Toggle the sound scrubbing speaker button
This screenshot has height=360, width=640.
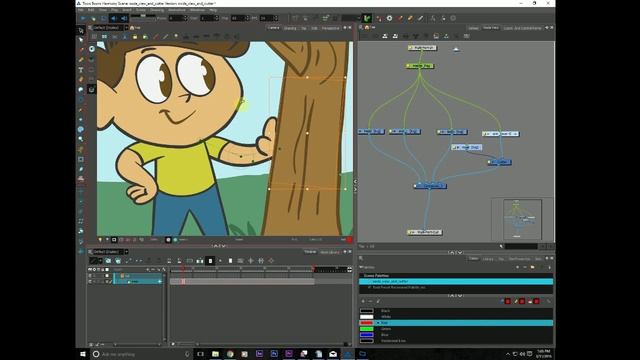[x=124, y=18]
